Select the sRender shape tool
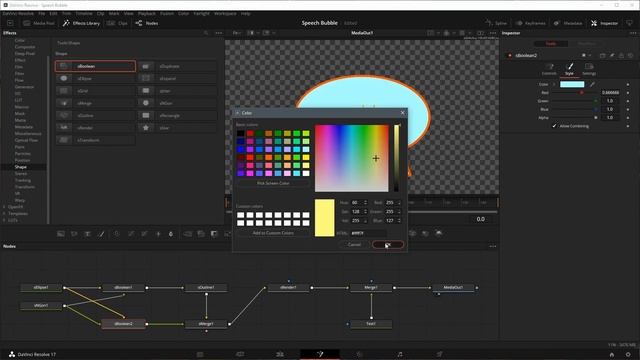The width and height of the screenshot is (640, 360). 95,128
